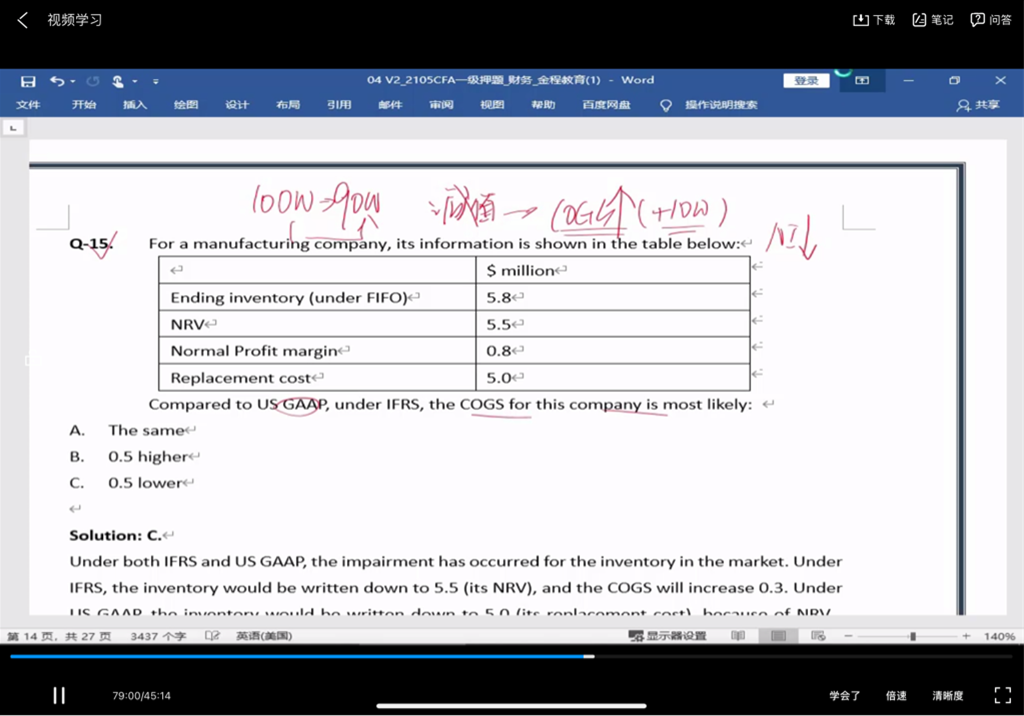Open ribbon display options icon
Viewport: 1024px width, 716px height.
862,80
